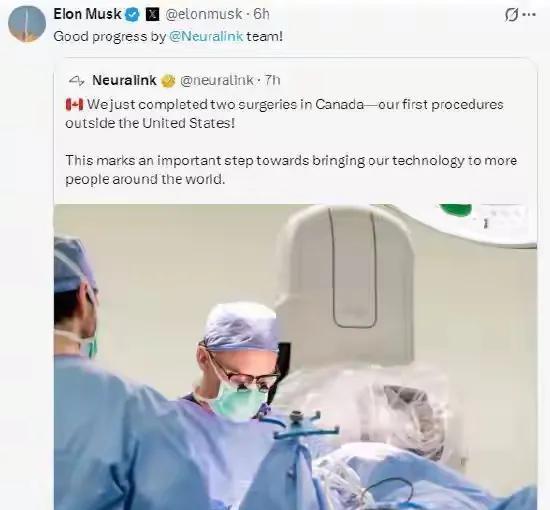Open the Elon Musk display name
This screenshot has height=510, width=550.
tap(87, 14)
